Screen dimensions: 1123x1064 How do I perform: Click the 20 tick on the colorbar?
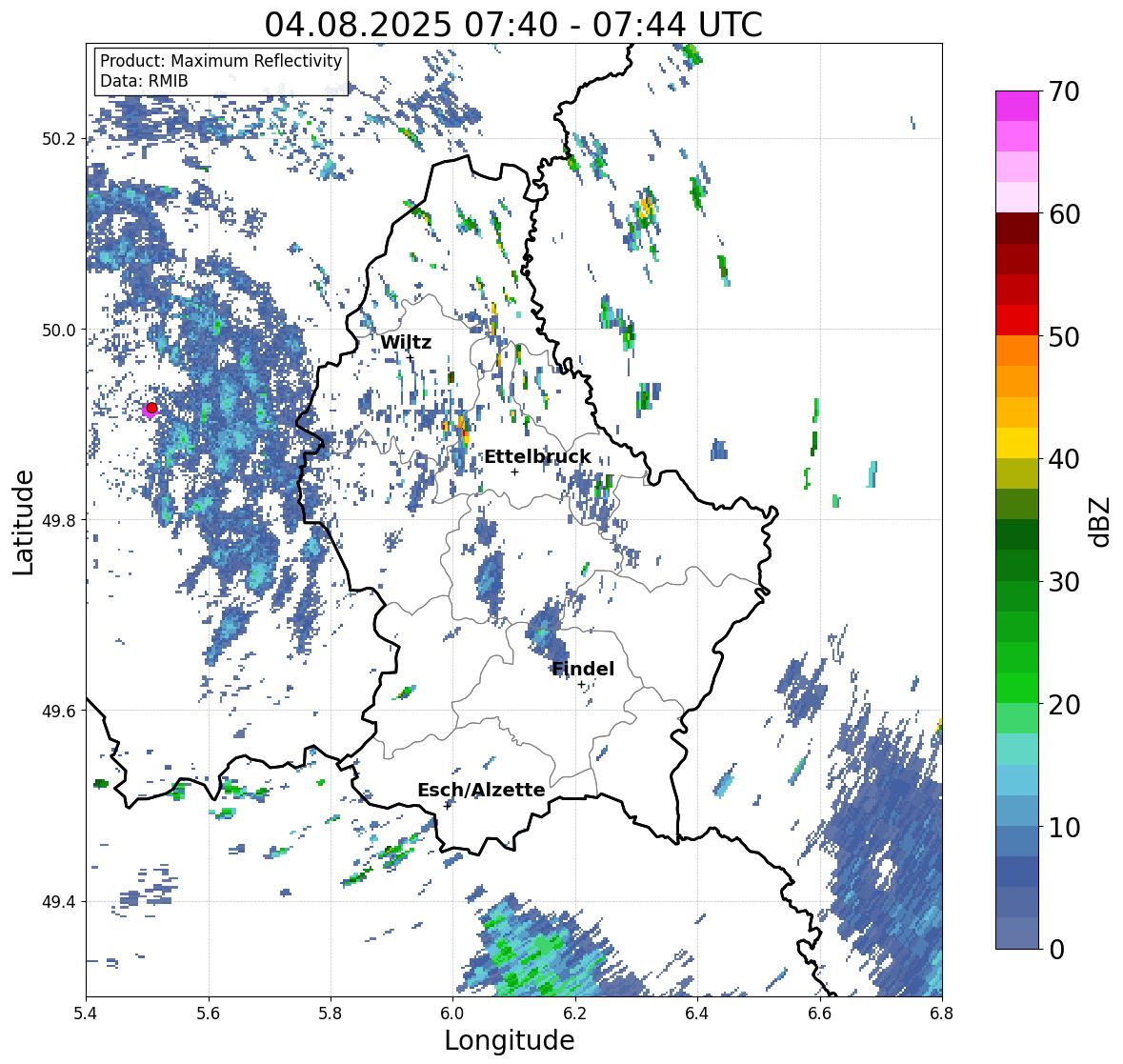point(1064,705)
